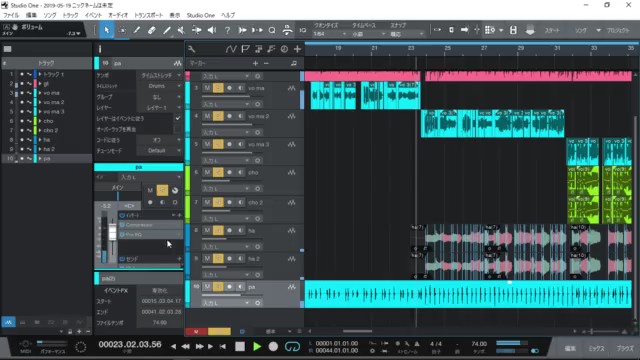Open the Audio menu

[118, 15]
